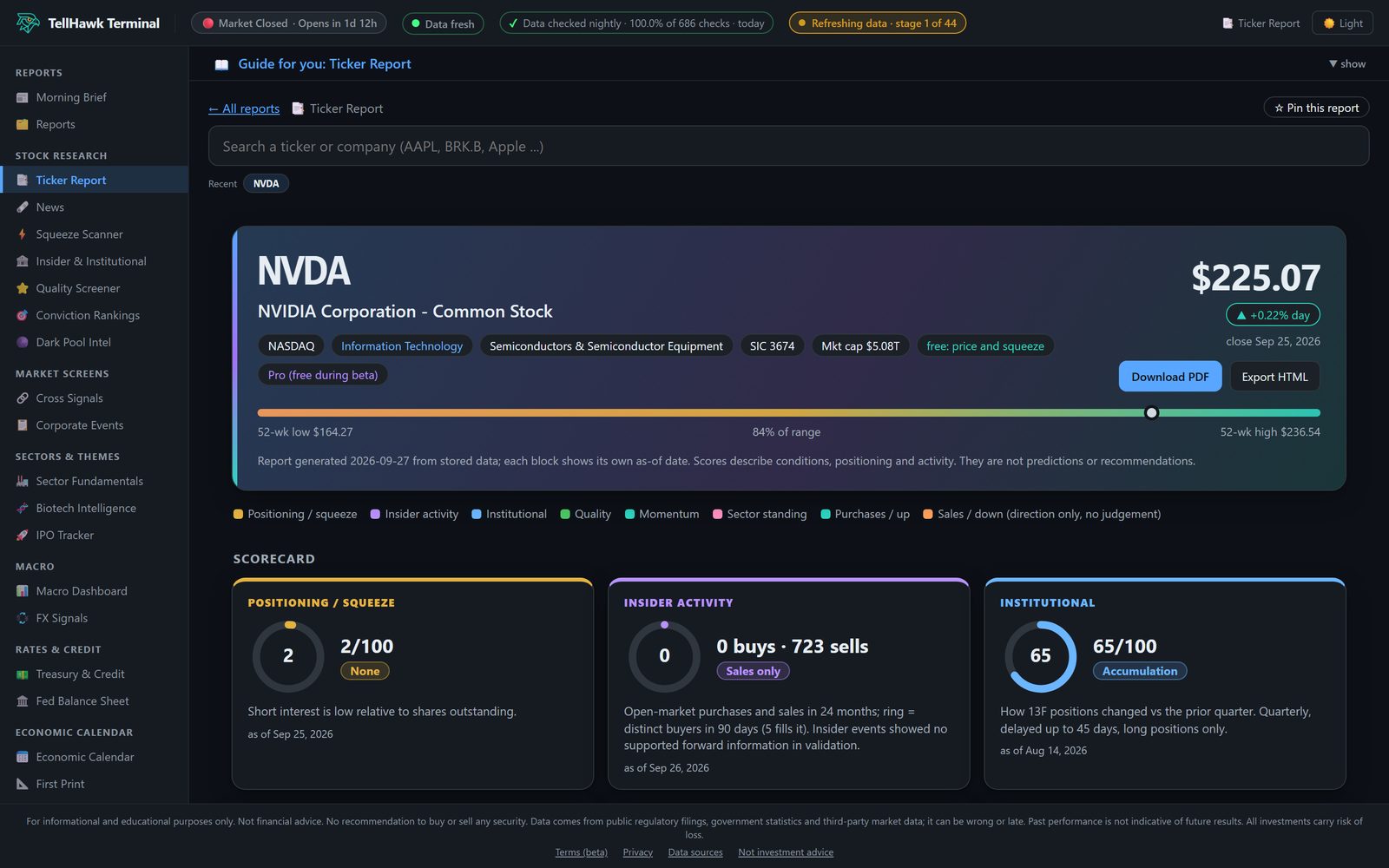The image size is (1389, 868).
Task: Click the Sales only badge
Action: (753, 671)
